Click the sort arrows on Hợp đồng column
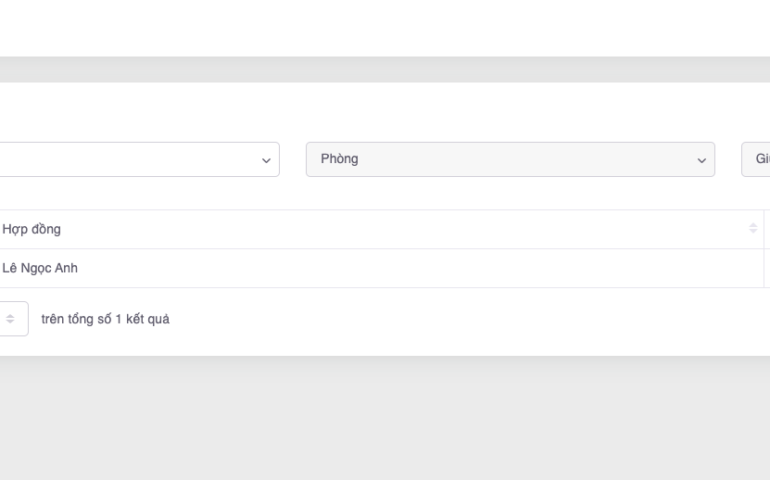770x480 pixels. pos(752,229)
